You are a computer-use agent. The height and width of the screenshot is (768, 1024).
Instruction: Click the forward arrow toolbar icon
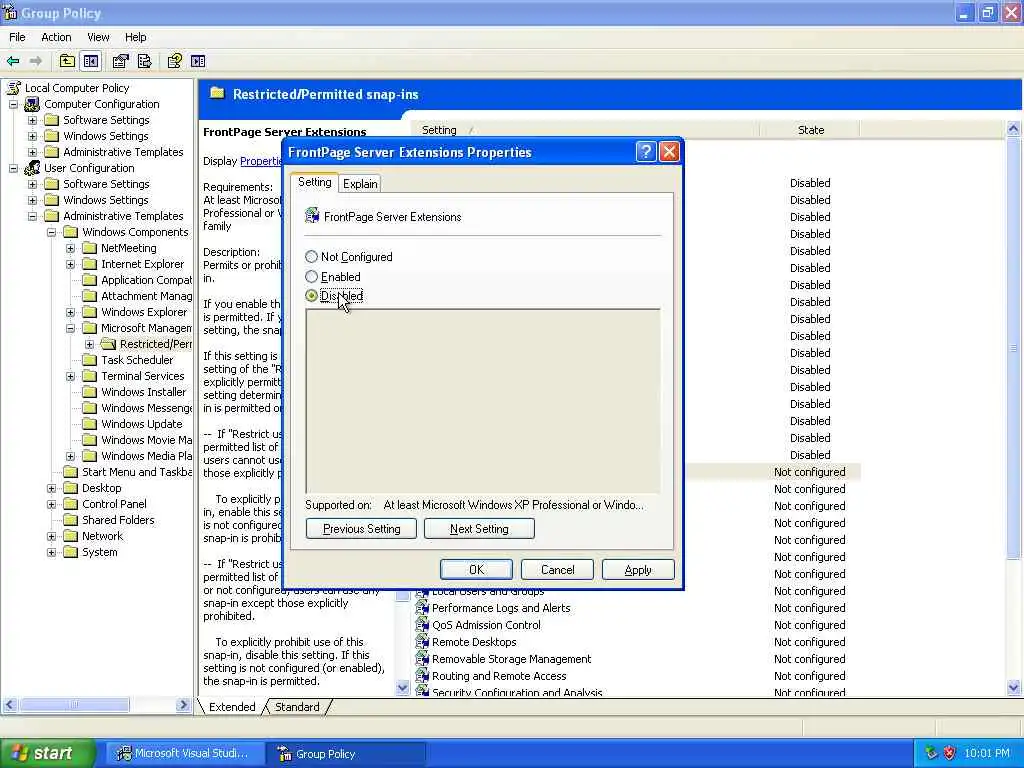36,61
